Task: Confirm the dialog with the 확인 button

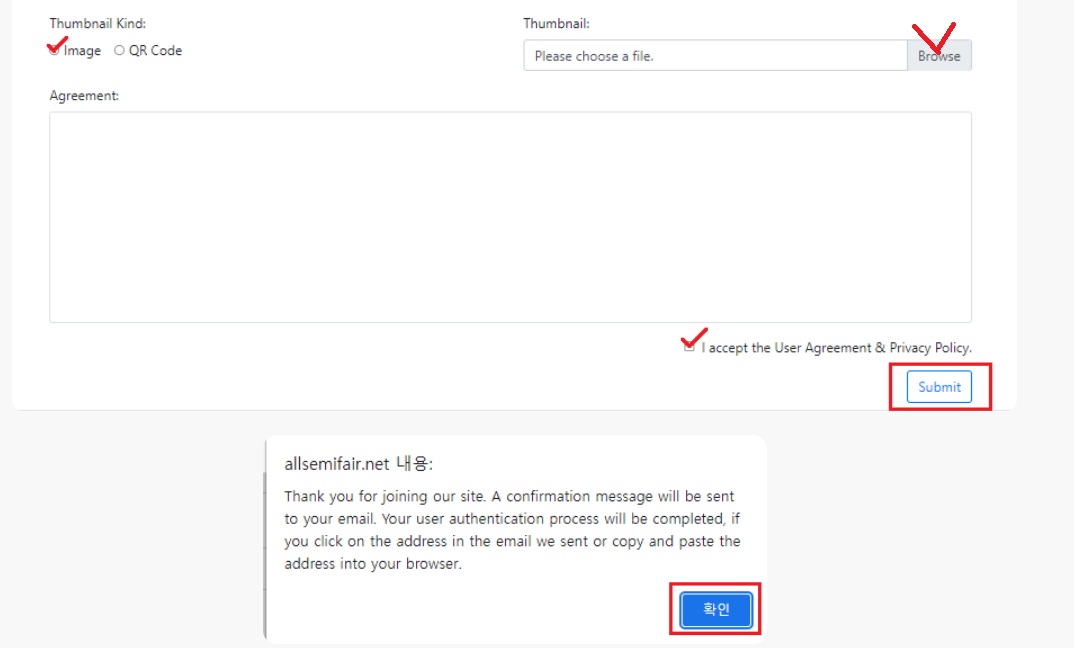Action: coord(716,609)
